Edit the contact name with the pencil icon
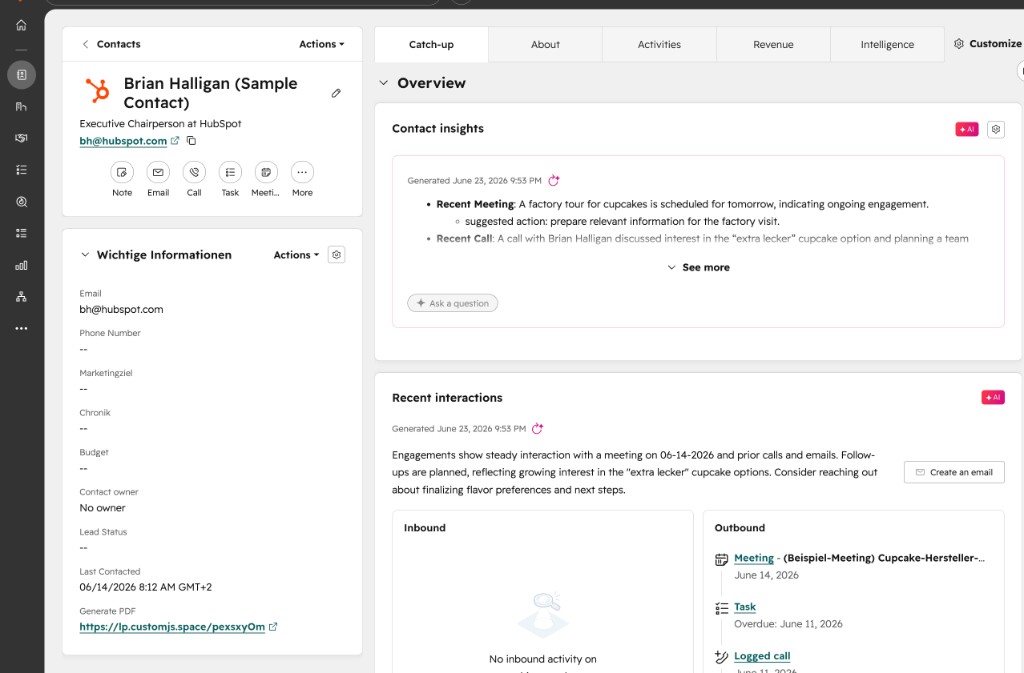Image resolution: width=1024 pixels, height=673 pixels. (336, 93)
